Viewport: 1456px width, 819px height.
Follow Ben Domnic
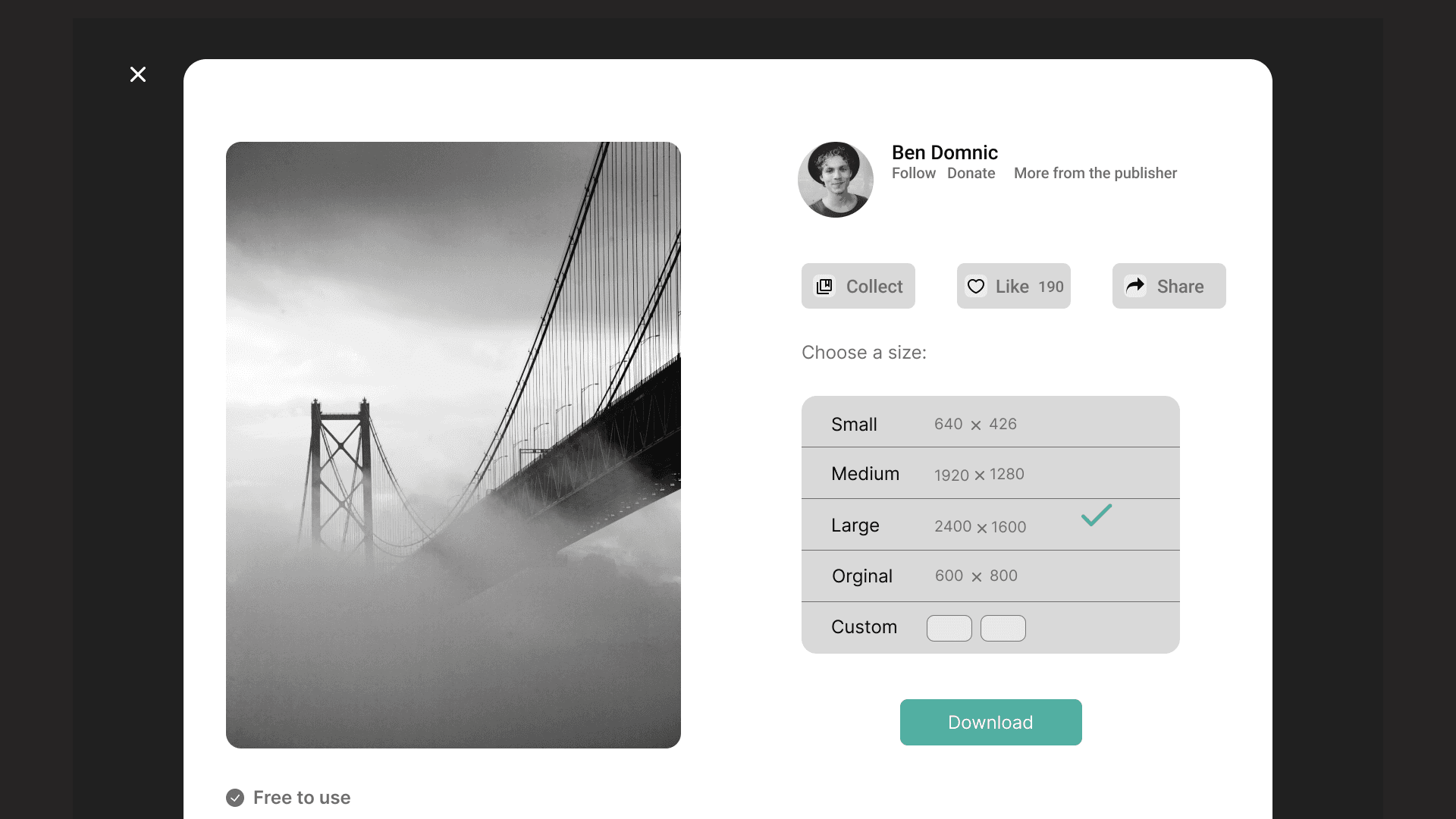tap(913, 173)
